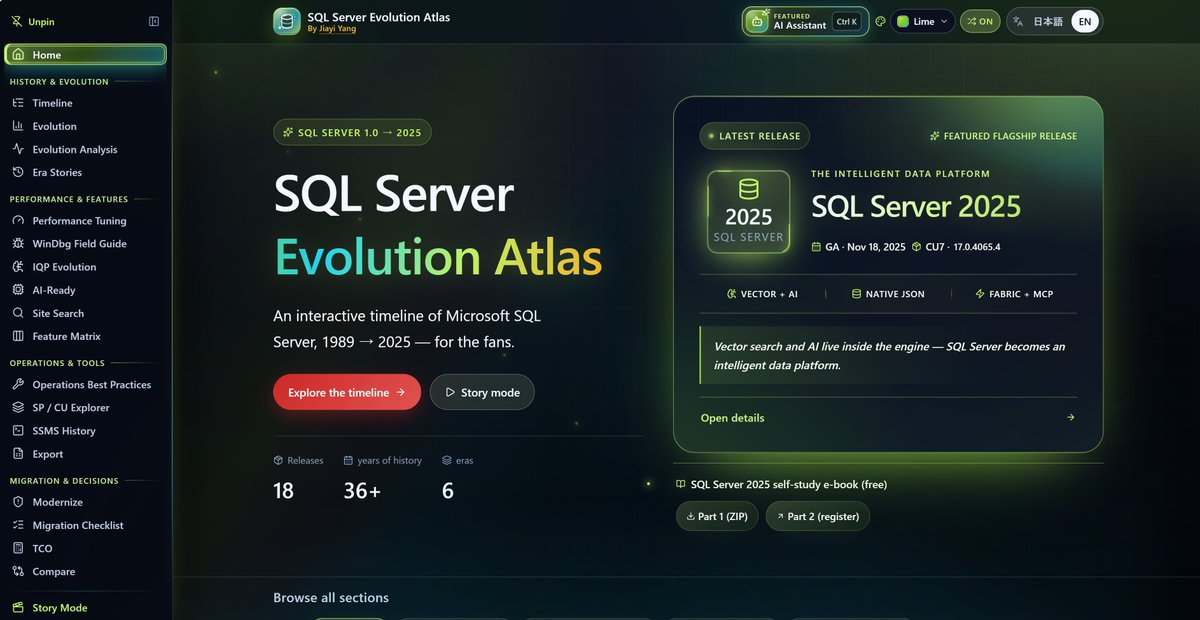Click the FEATURED FLAGSHIP RELEASE label

[x=1003, y=136]
